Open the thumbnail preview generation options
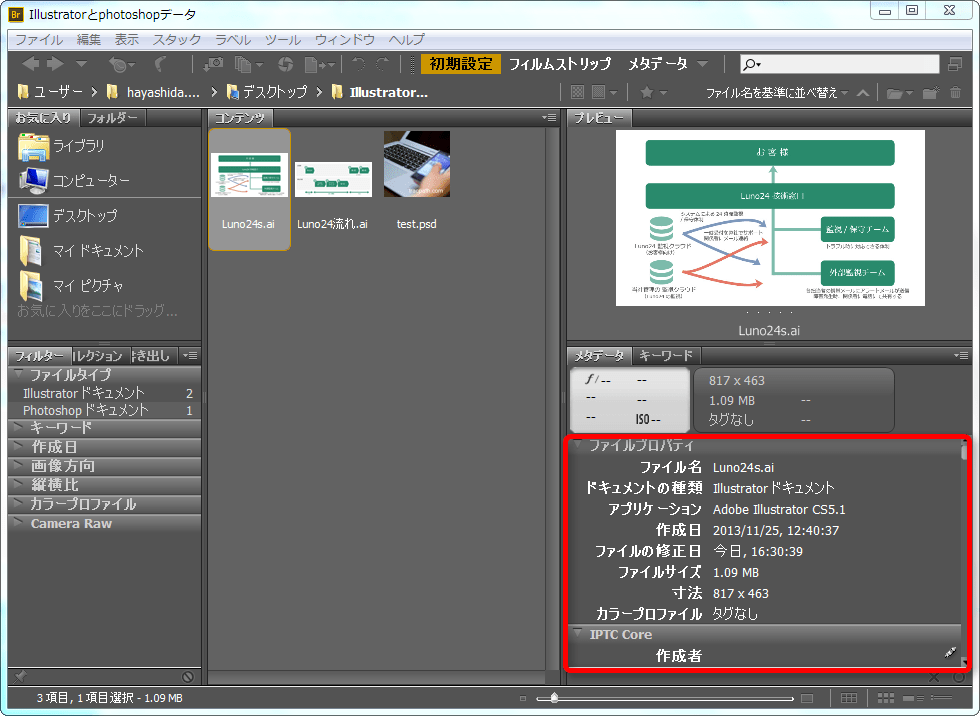980x716 pixels. pyautogui.click(x=604, y=92)
